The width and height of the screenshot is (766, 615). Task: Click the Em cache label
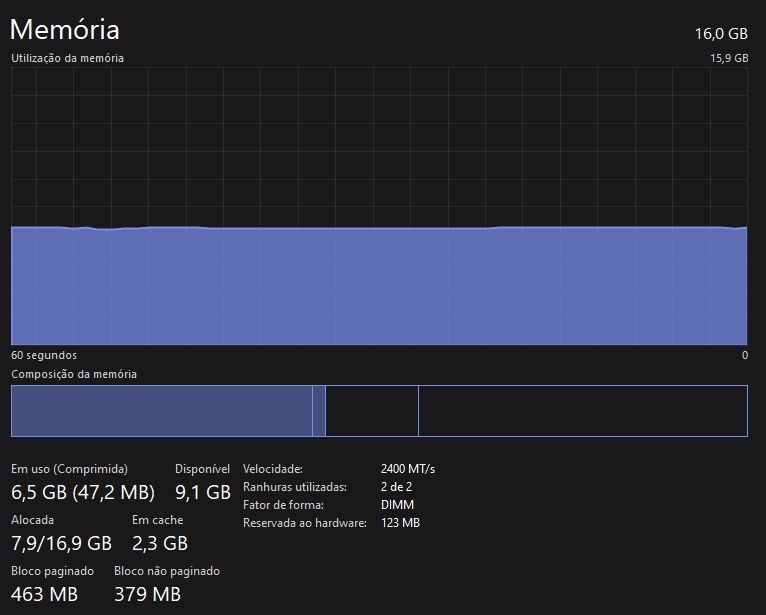(157, 520)
